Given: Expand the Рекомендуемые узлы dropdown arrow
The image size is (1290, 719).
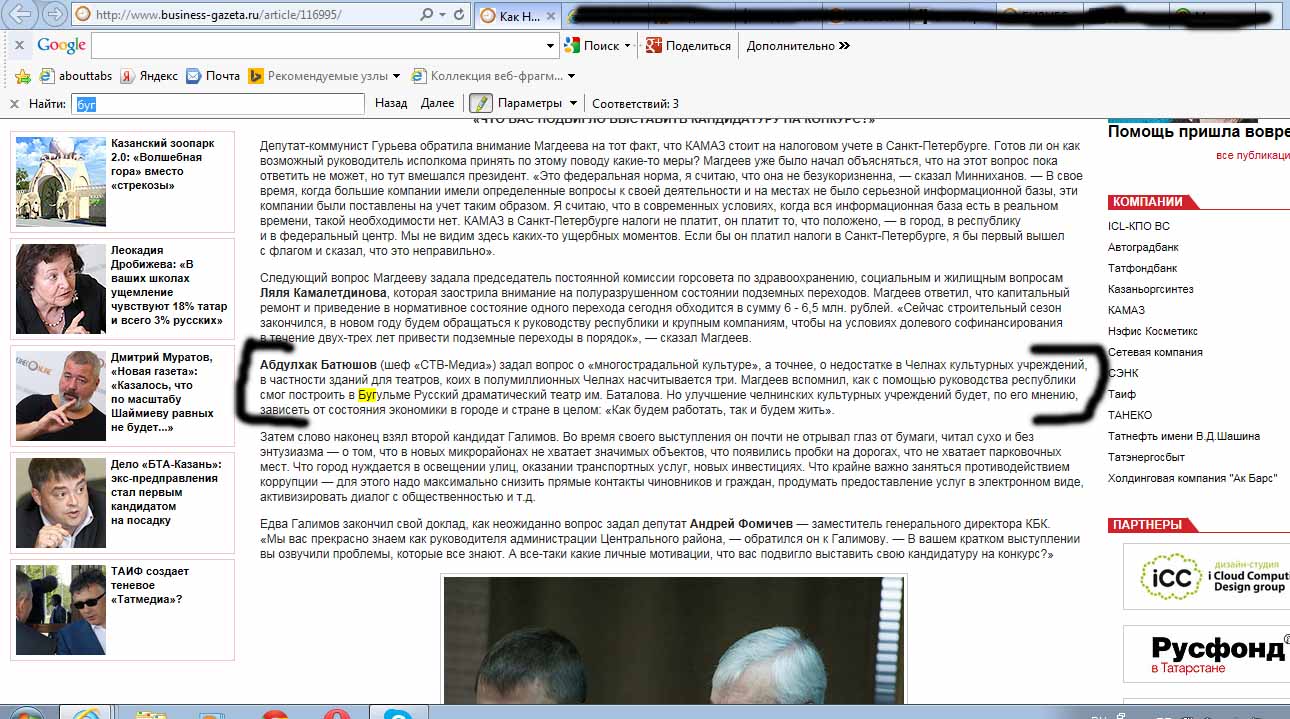Looking at the screenshot, I should pos(396,76).
